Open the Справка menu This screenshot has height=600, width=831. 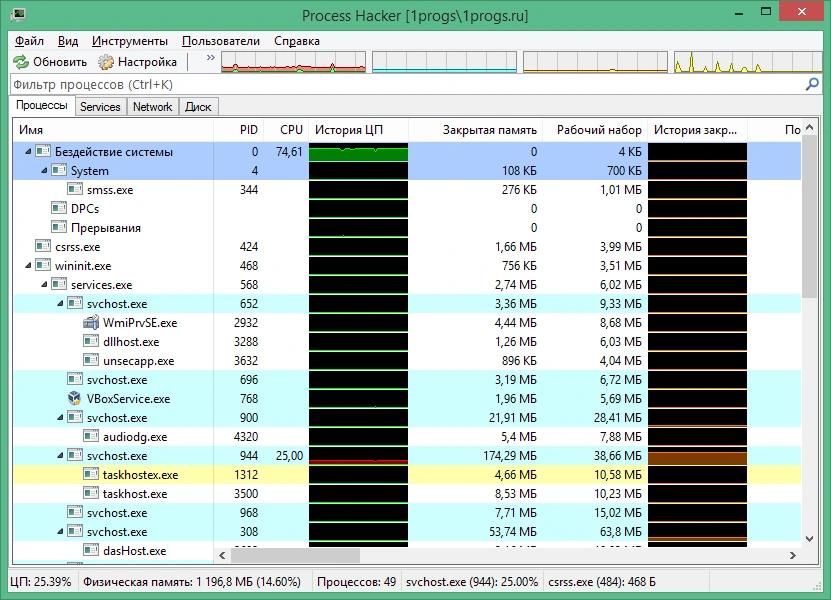point(297,41)
